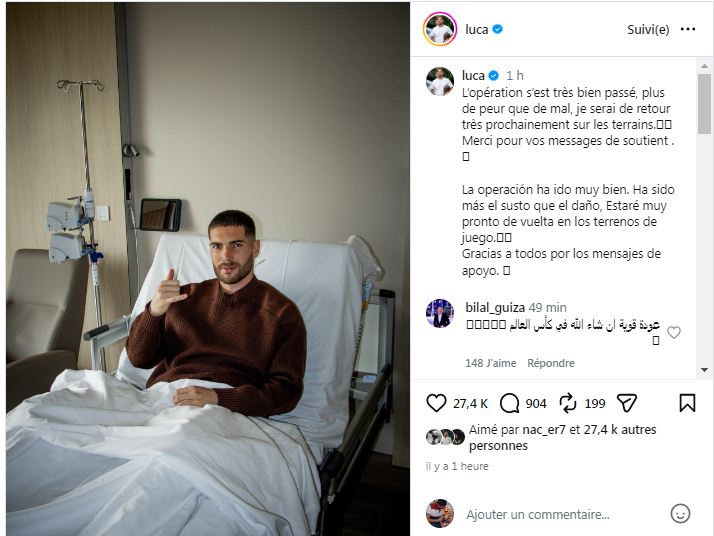Screen dimensions: 714x536
Task: Click the Ajouter un commentaire field
Action: [538, 514]
